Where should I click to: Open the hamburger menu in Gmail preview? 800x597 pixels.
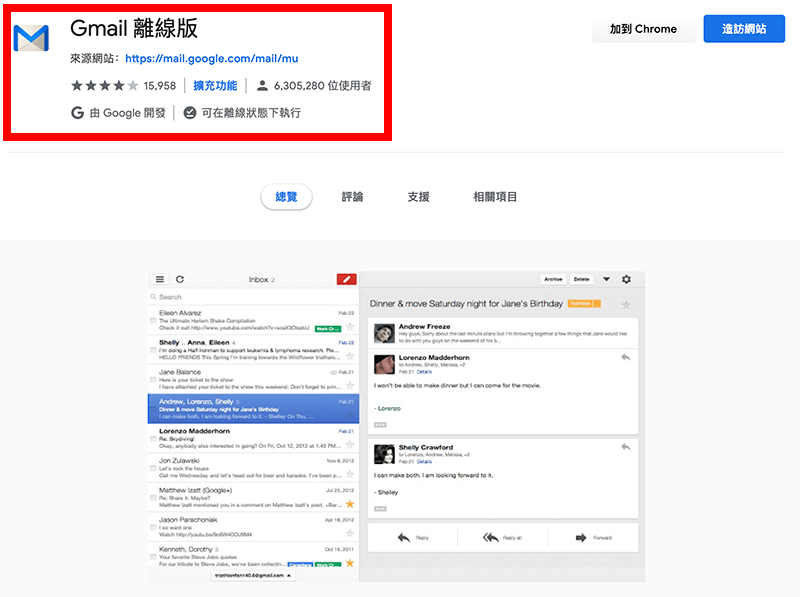[x=160, y=280]
